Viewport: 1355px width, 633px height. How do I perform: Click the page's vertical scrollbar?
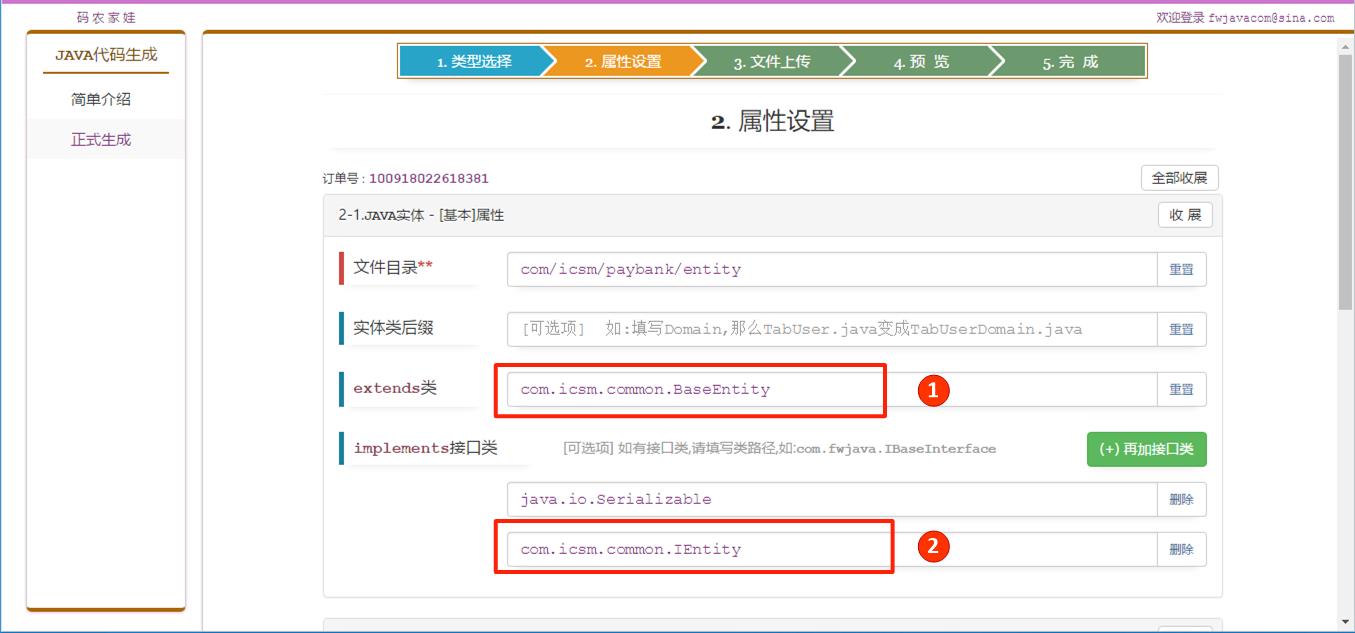click(1345, 180)
